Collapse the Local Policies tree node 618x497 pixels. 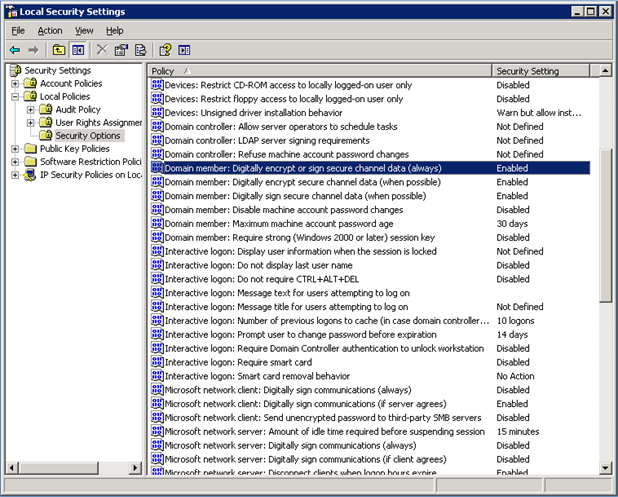pyautogui.click(x=15, y=97)
